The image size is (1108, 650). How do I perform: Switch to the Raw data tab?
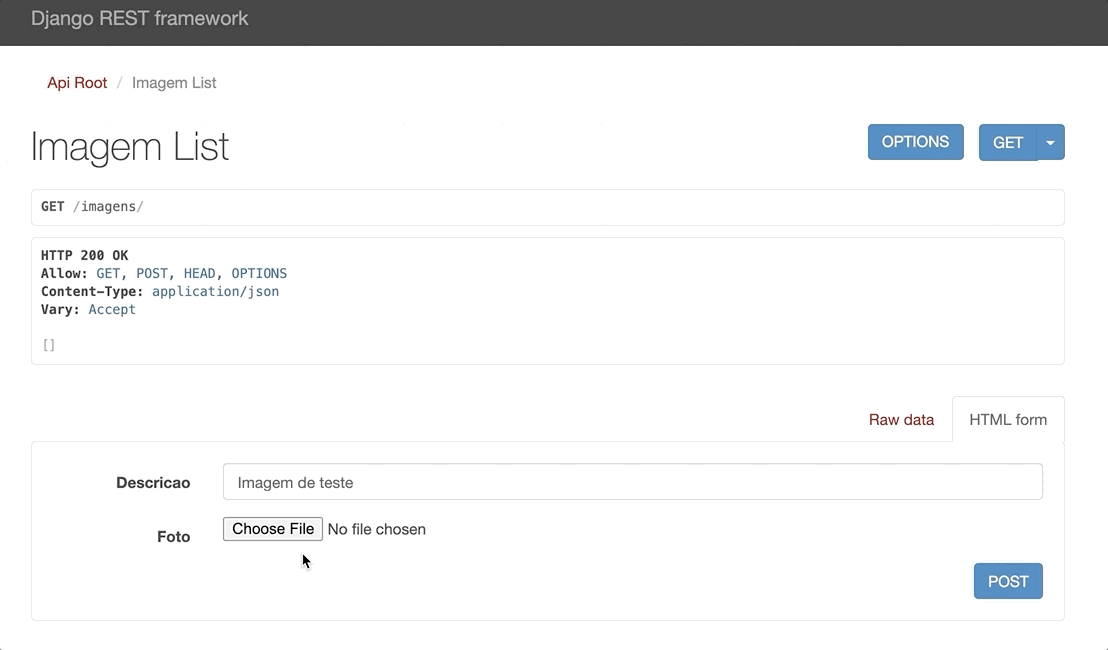(901, 420)
